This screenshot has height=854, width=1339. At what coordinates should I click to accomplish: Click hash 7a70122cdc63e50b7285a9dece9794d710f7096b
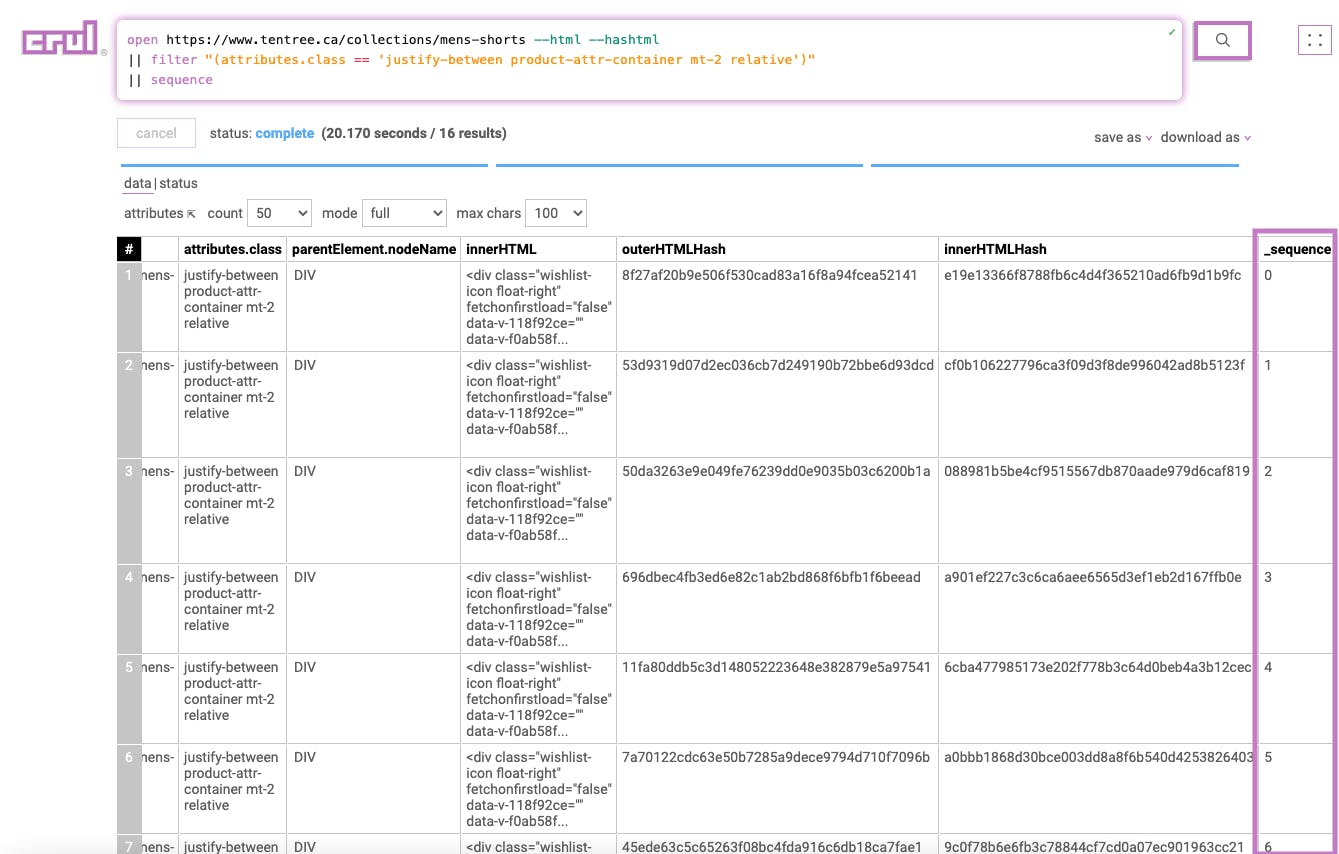point(776,757)
